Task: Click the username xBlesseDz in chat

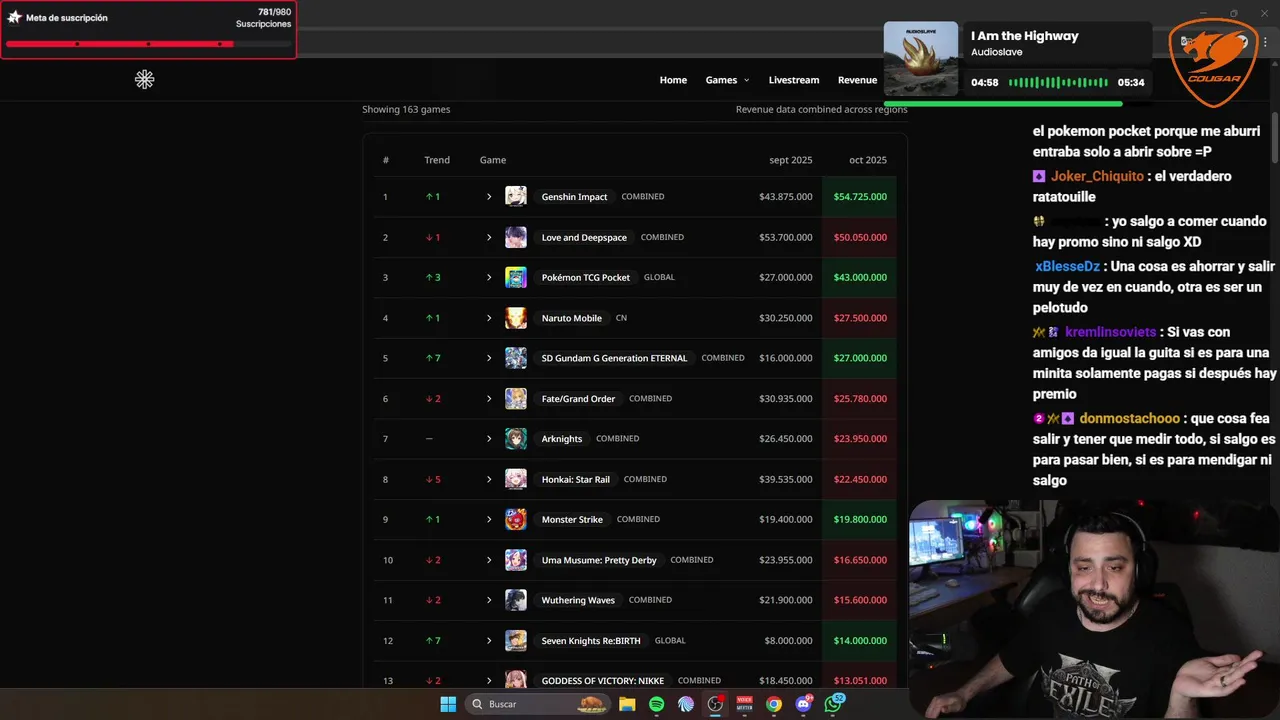Action: (x=1068, y=266)
